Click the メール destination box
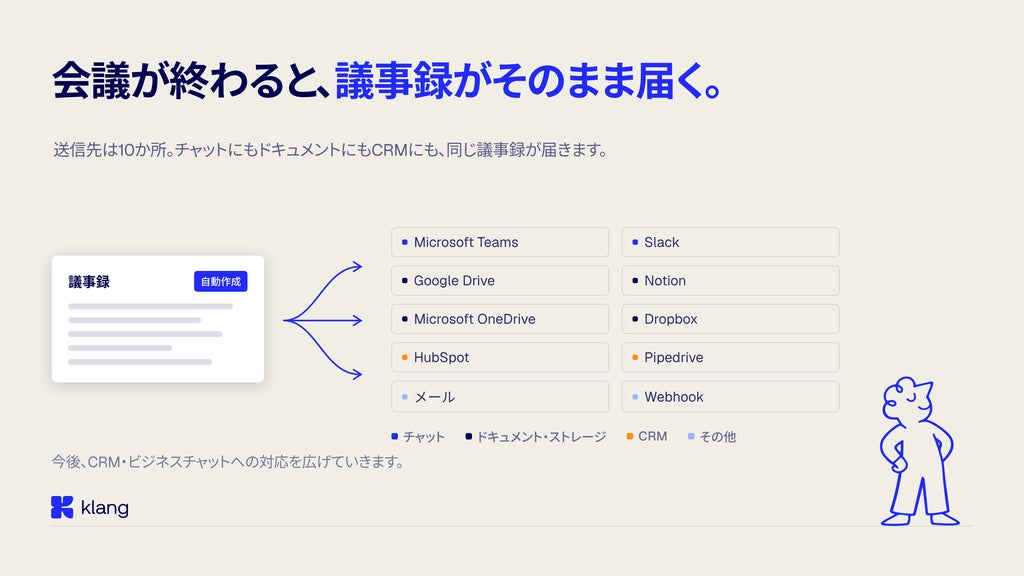 pyautogui.click(x=500, y=397)
